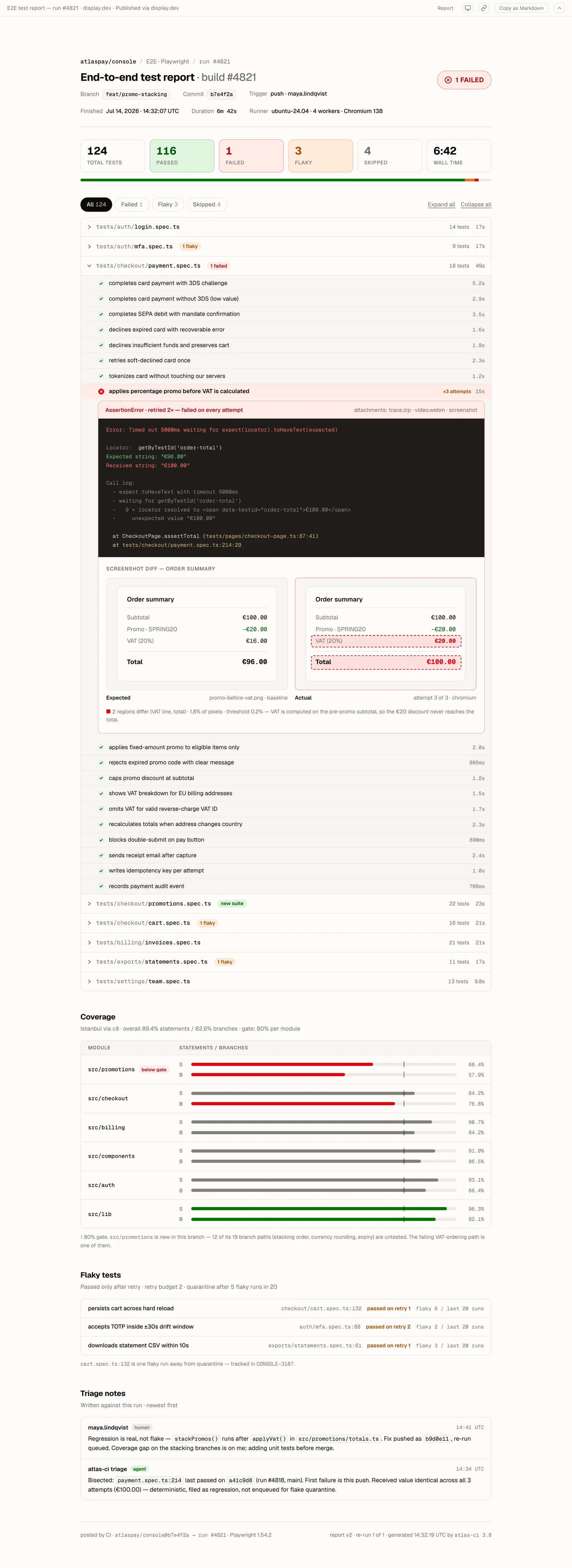Expand the tests/auth/mfa.spec.ts suite
Image resolution: width=572 pixels, height=1568 pixels.
pyautogui.click(x=286, y=247)
